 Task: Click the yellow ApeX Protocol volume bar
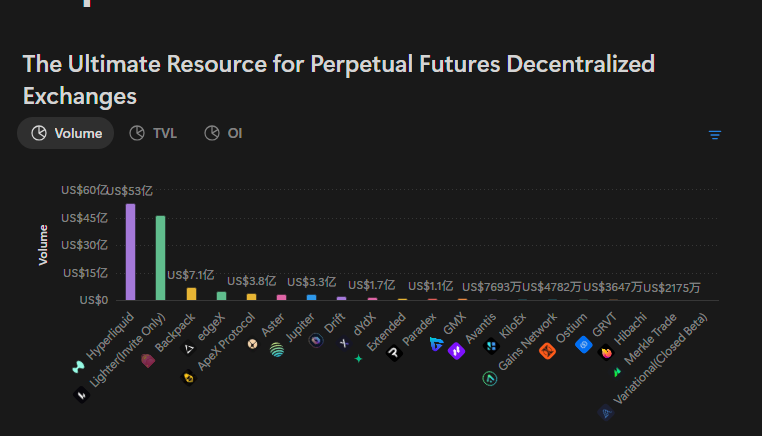[x=251, y=297]
